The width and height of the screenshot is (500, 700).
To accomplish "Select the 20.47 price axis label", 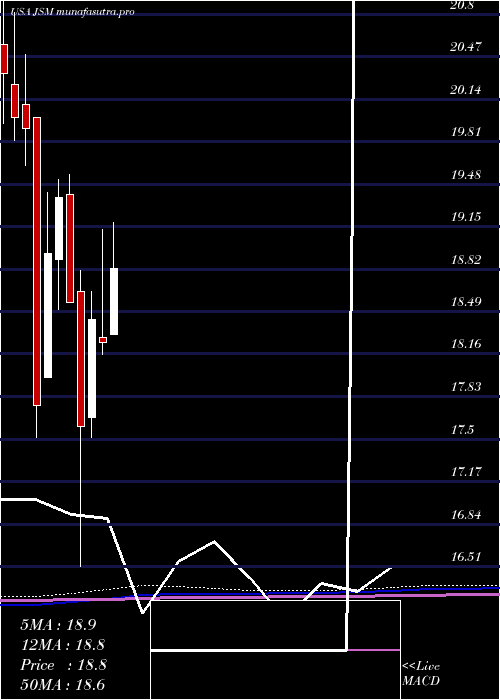I will coord(466,46).
